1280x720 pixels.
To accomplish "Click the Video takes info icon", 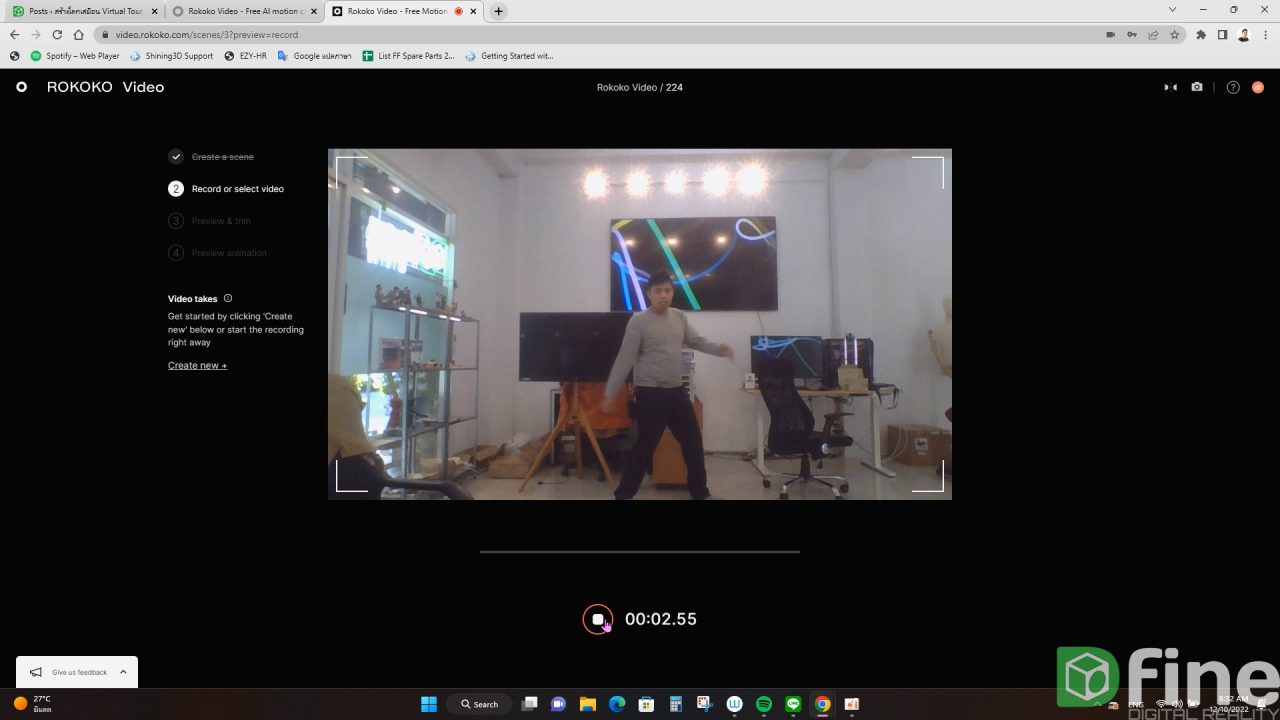I will click(228, 298).
